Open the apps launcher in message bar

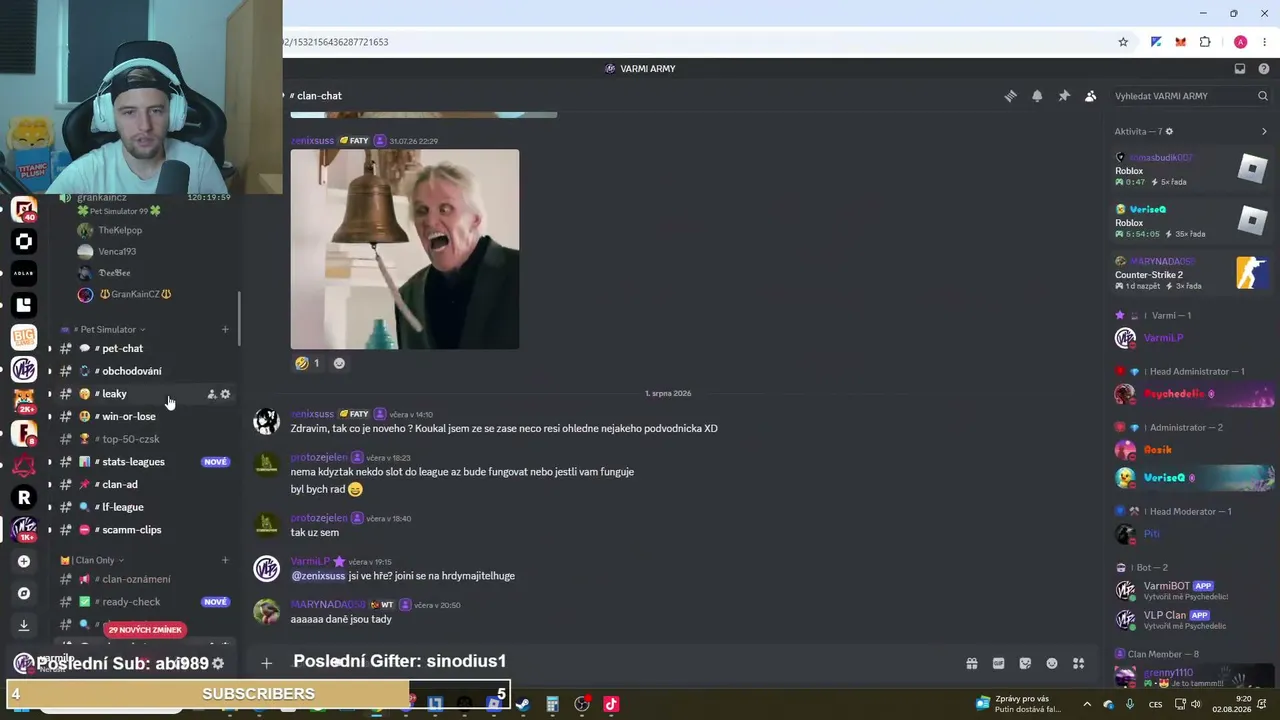[1079, 663]
